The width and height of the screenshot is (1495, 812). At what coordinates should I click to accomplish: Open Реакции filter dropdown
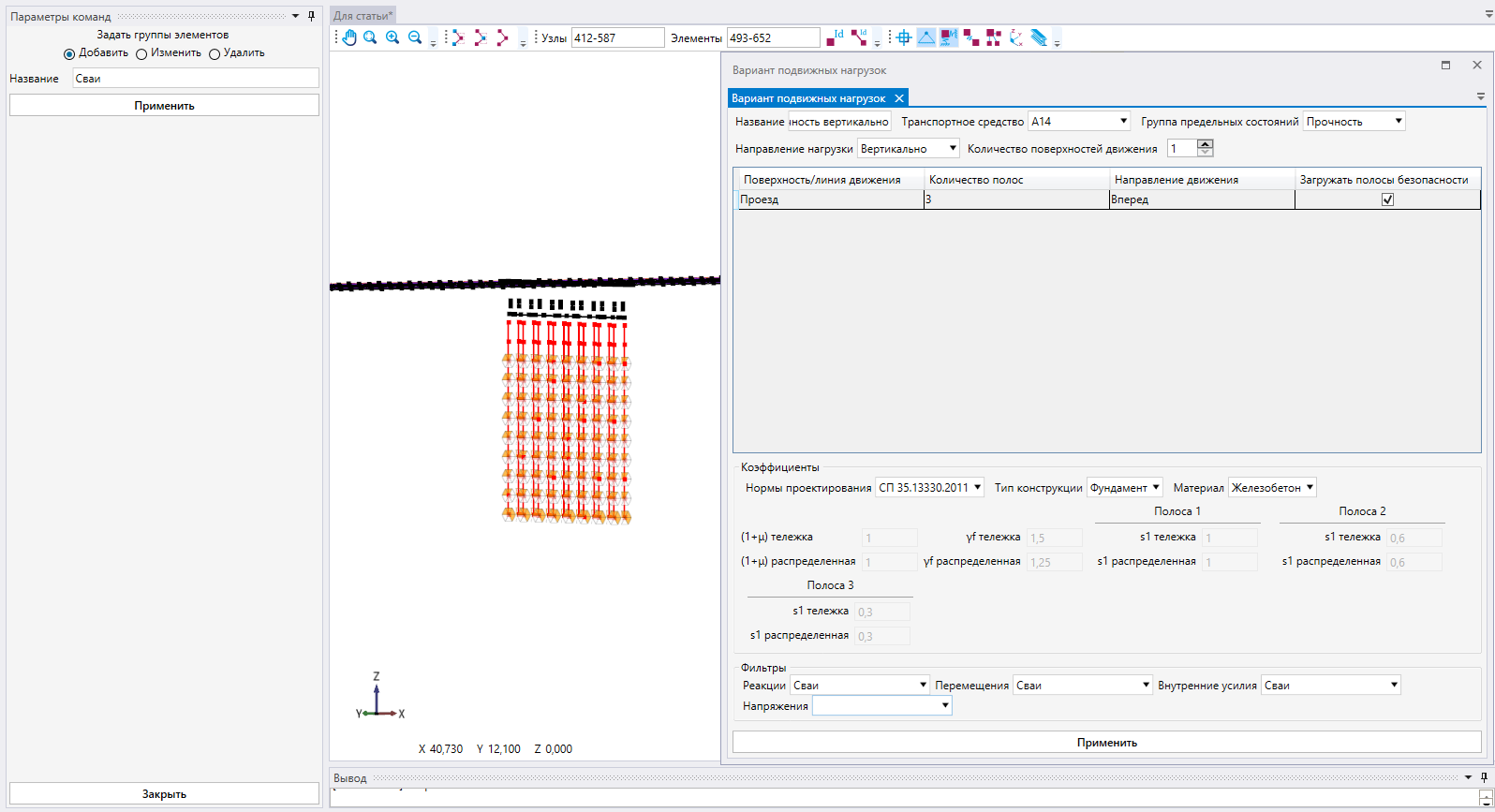(860, 686)
